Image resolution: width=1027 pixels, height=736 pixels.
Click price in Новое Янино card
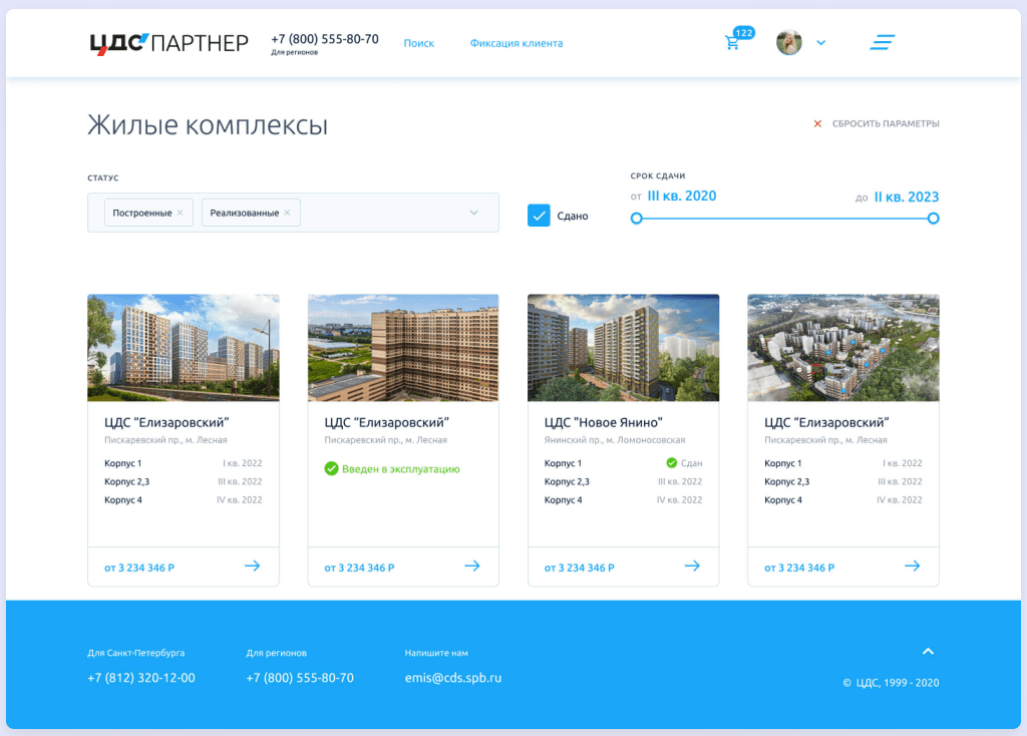pos(580,568)
